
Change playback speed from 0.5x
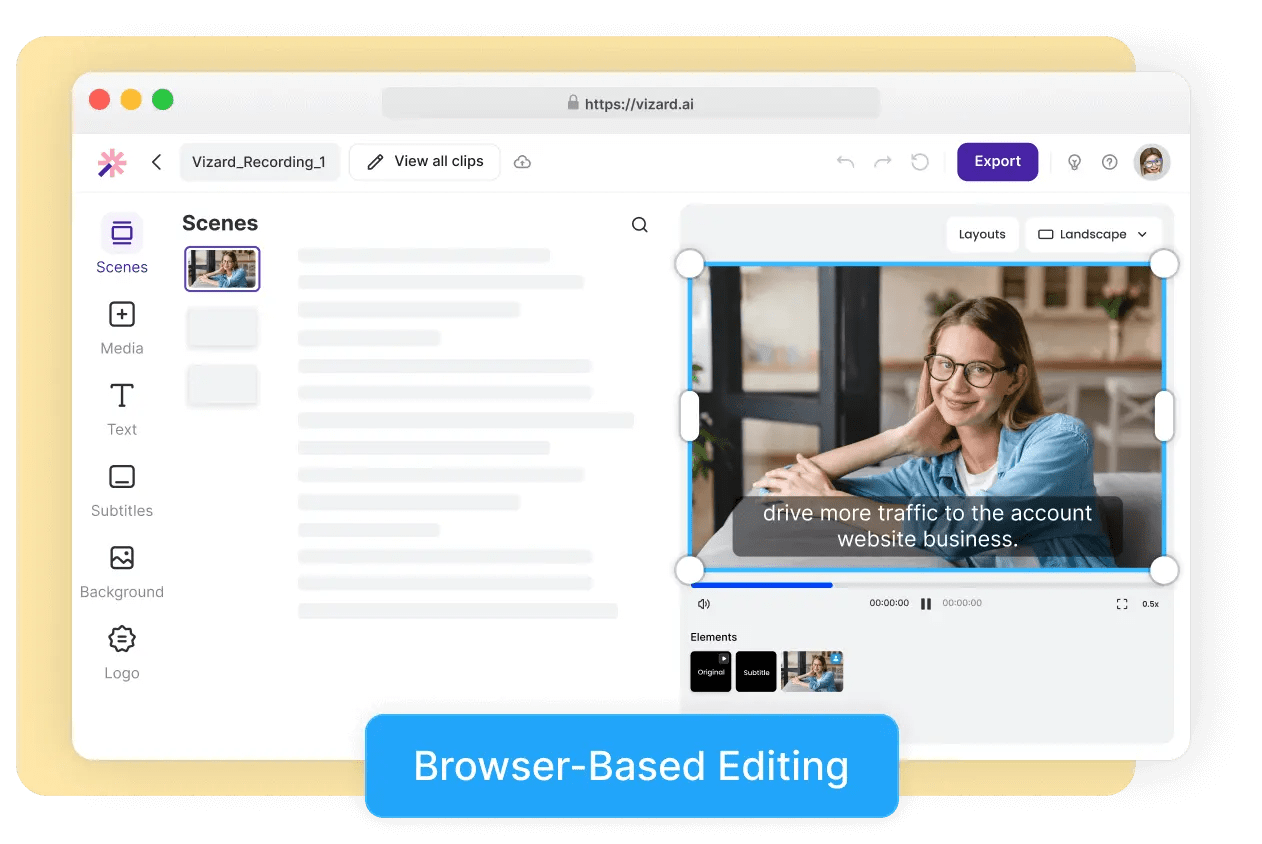pyautogui.click(x=1151, y=603)
